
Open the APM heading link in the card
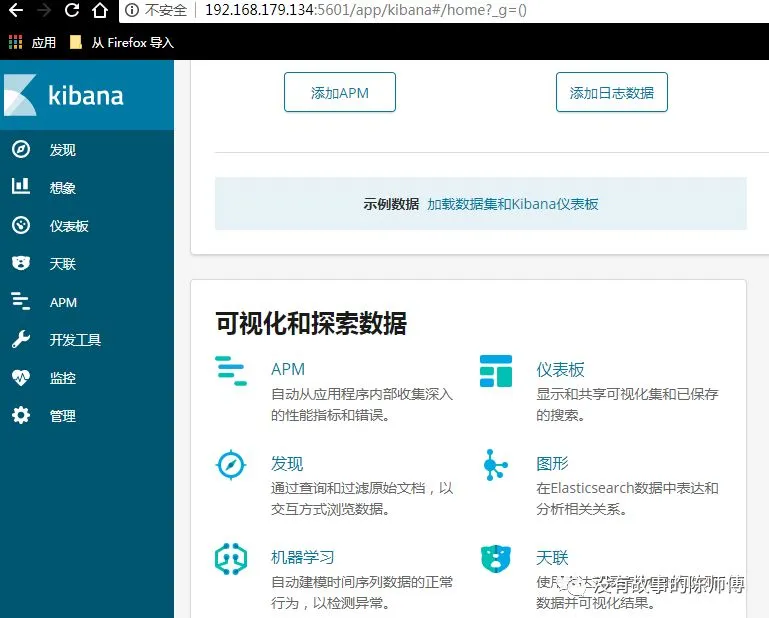(288, 369)
